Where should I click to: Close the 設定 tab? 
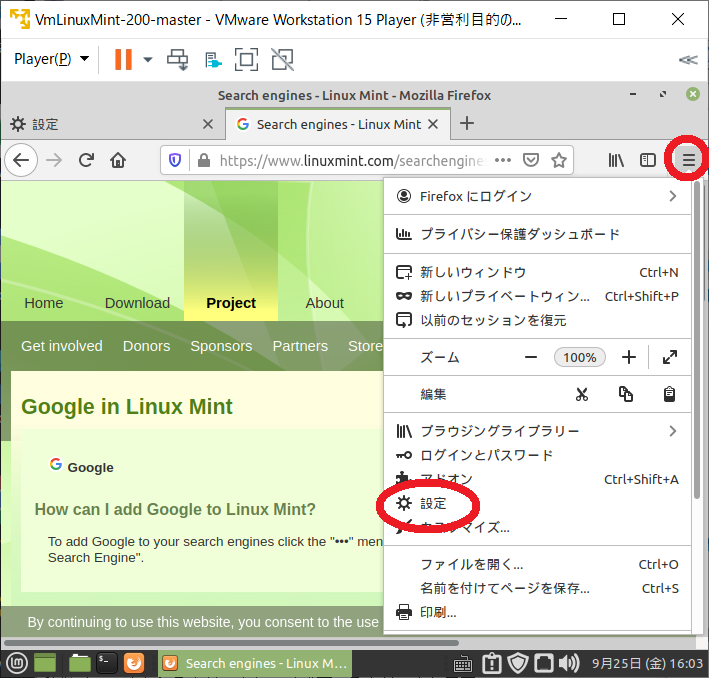tap(208, 124)
